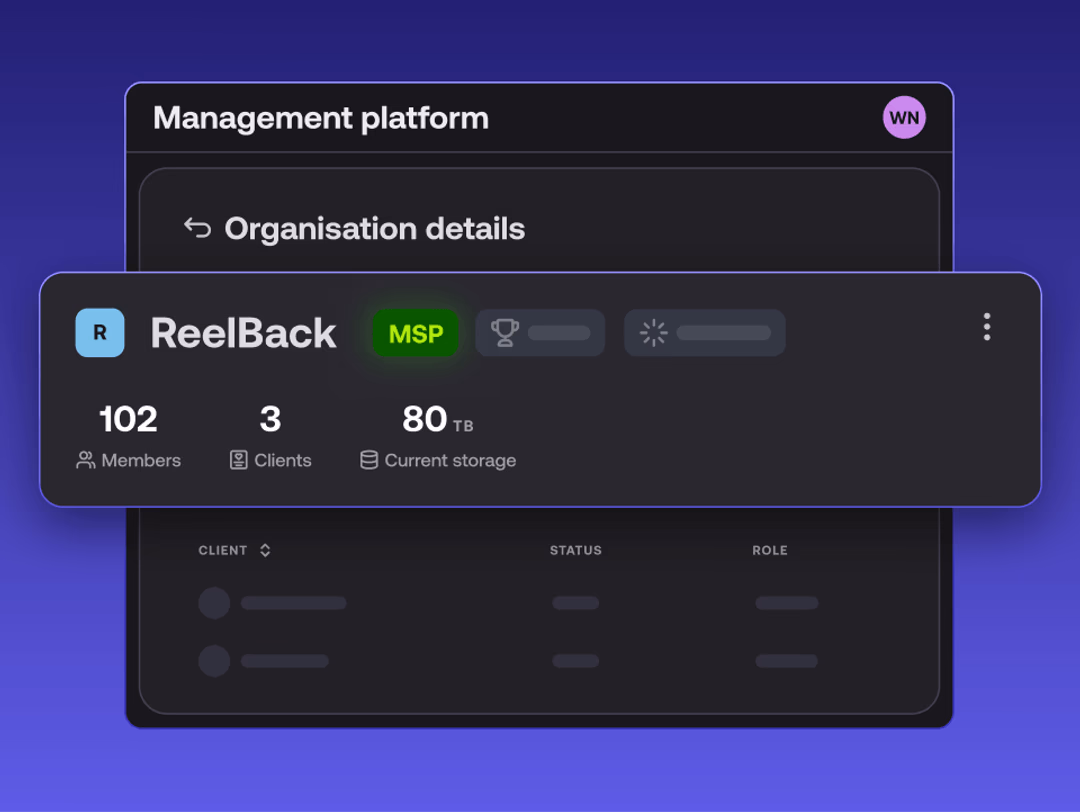Viewport: 1080px width, 812px height.
Task: Click the ReelBack organisation name
Action: 243,333
